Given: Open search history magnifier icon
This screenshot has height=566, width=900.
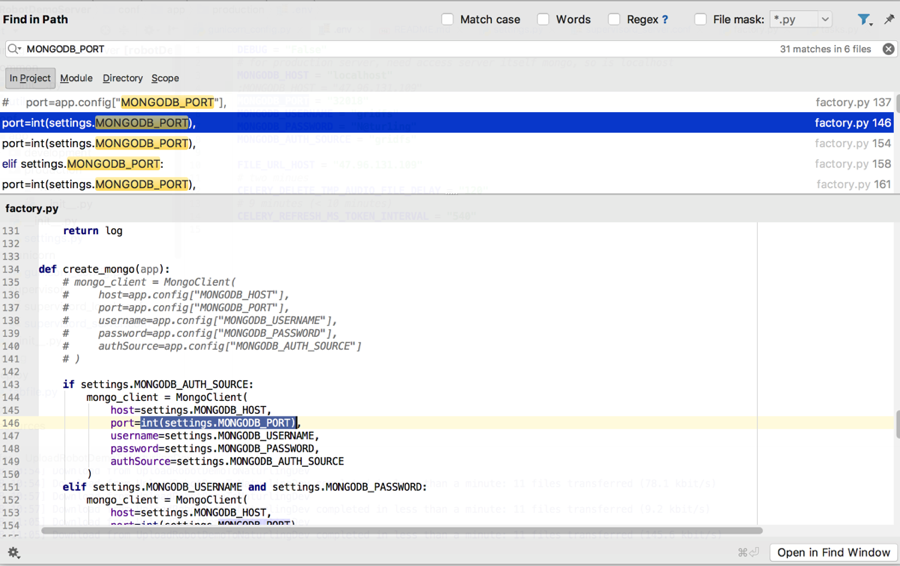Looking at the screenshot, I should (x=14, y=49).
